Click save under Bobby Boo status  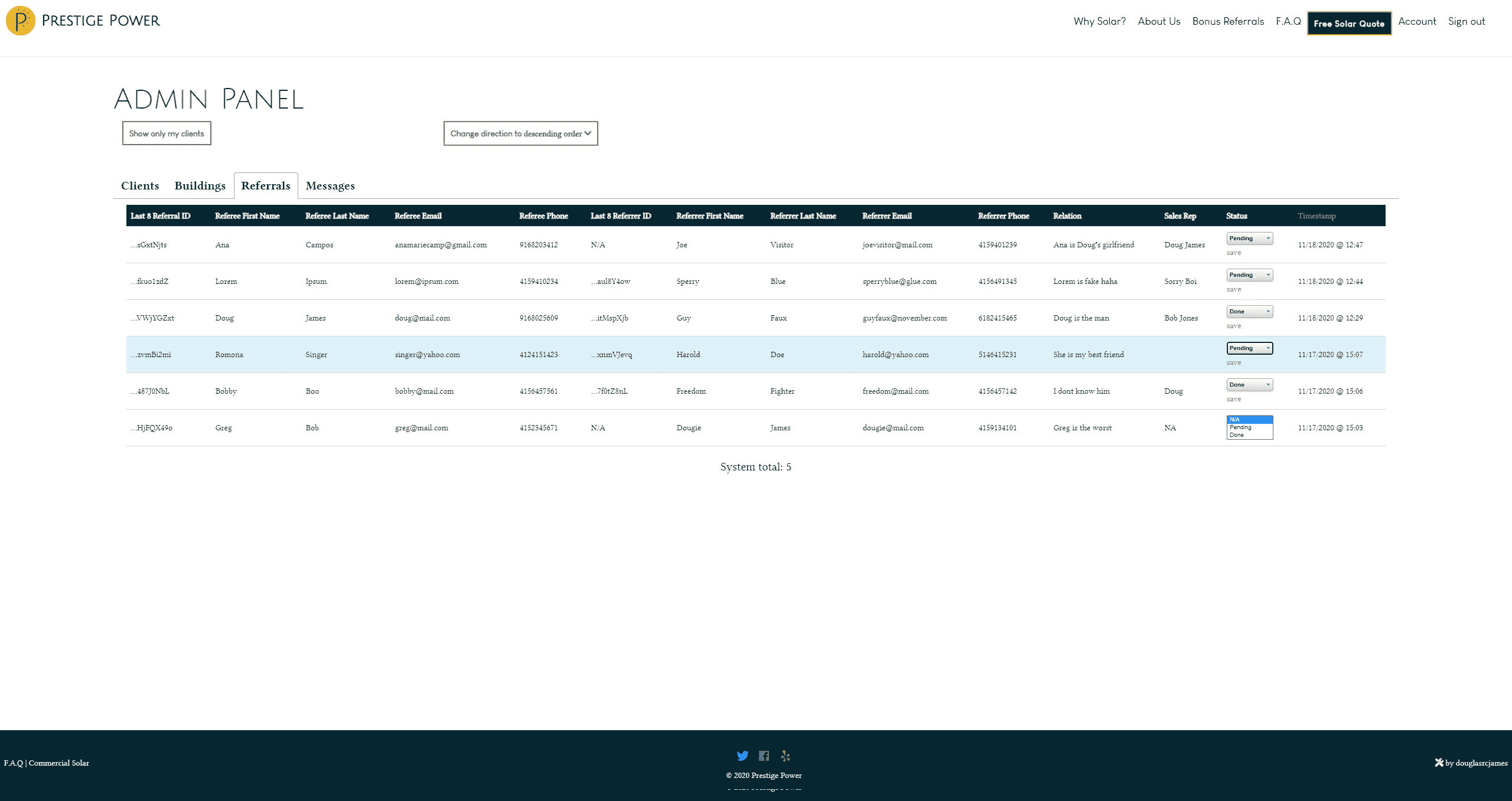click(x=1234, y=399)
